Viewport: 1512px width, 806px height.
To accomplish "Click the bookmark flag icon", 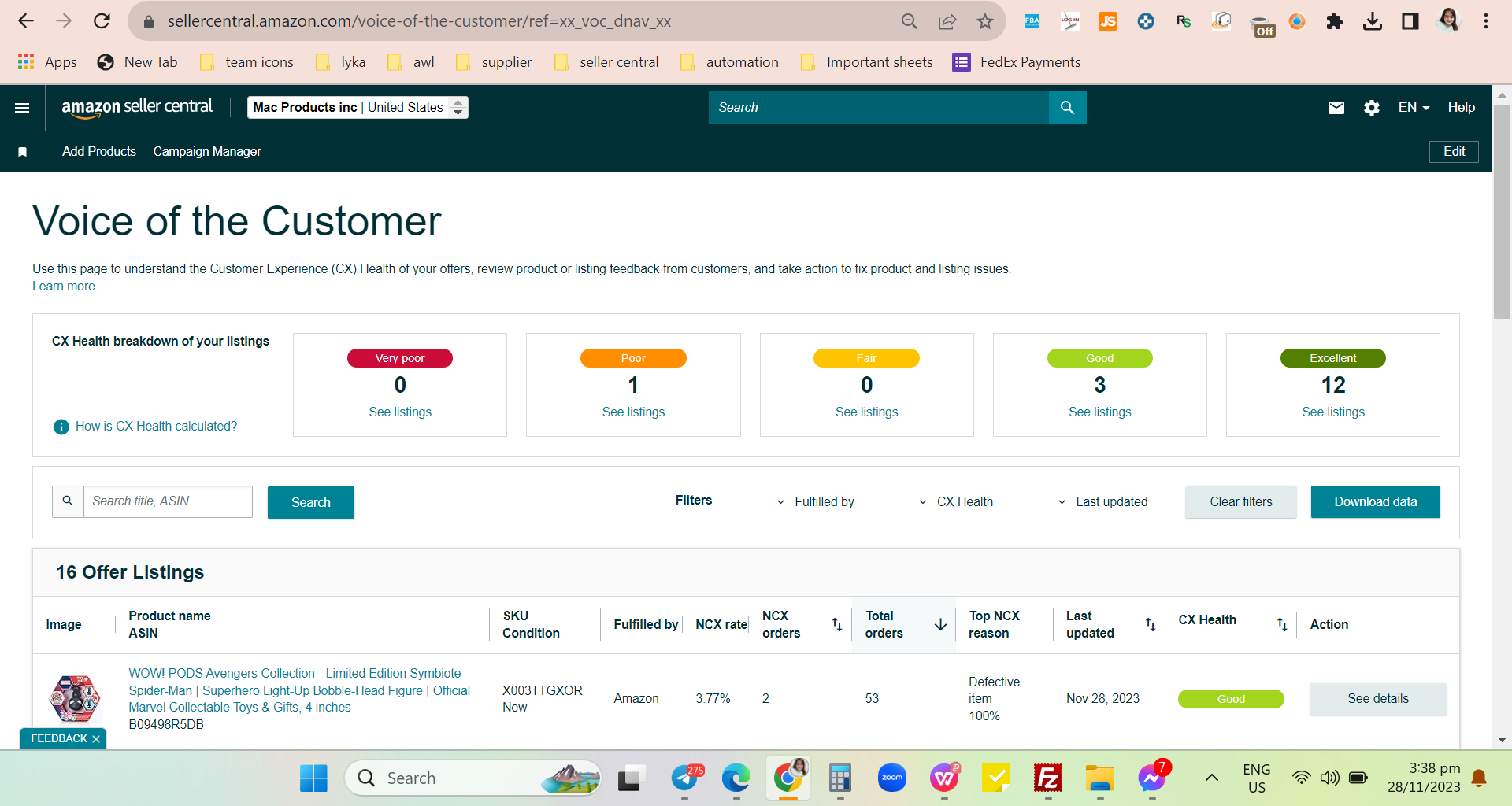I will point(23,152).
